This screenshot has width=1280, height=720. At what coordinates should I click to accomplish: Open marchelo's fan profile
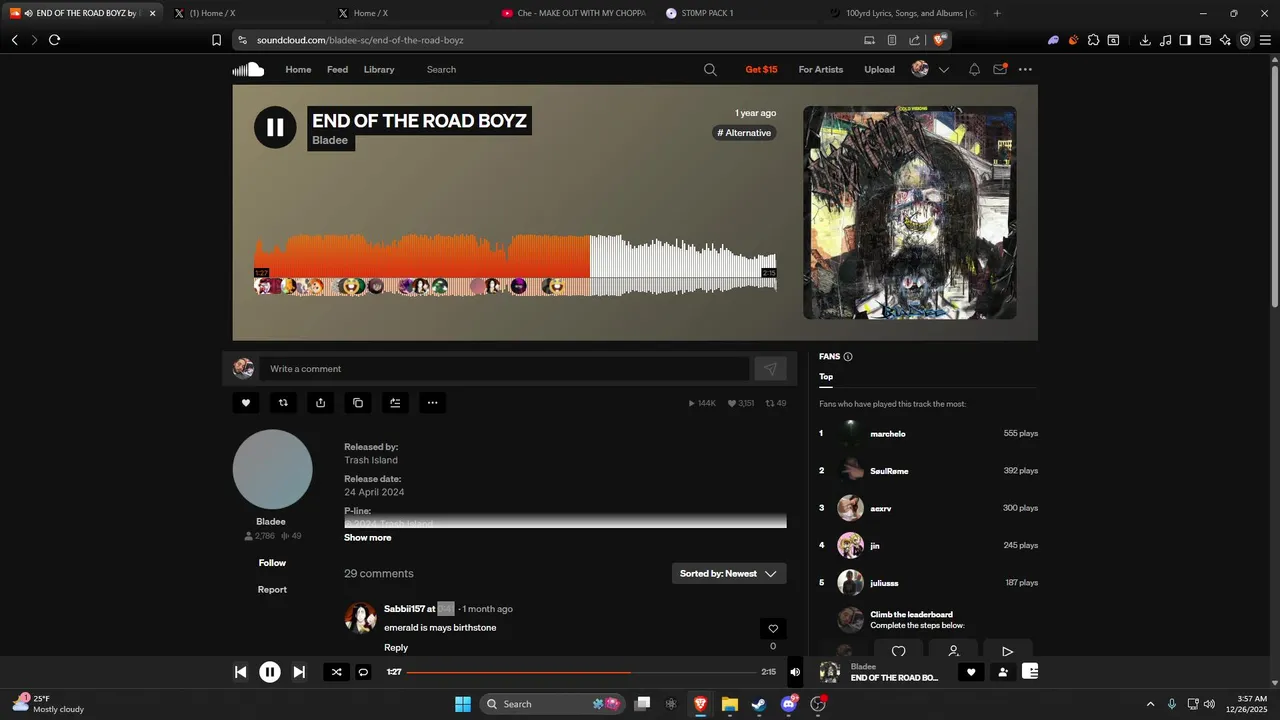(888, 434)
